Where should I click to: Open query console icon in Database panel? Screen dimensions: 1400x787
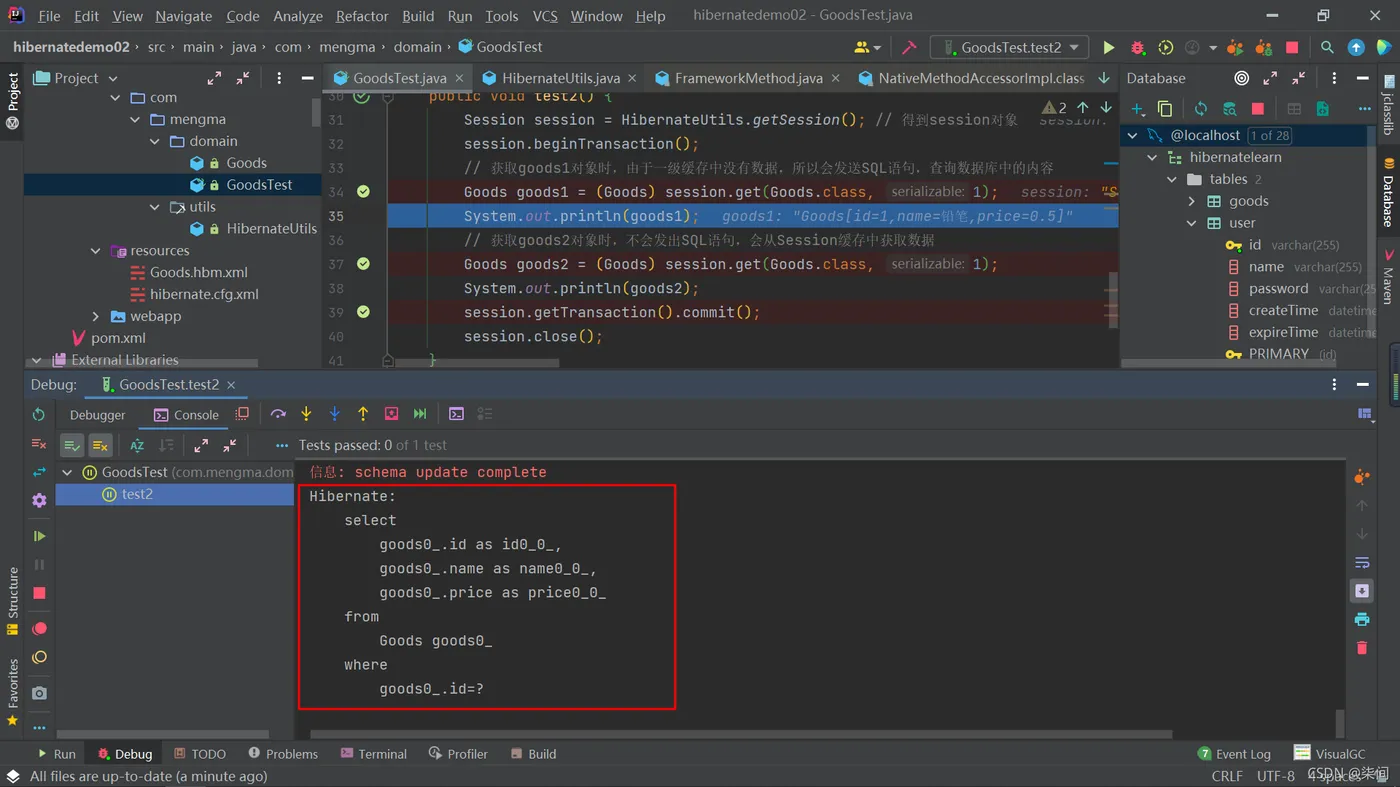1322,109
